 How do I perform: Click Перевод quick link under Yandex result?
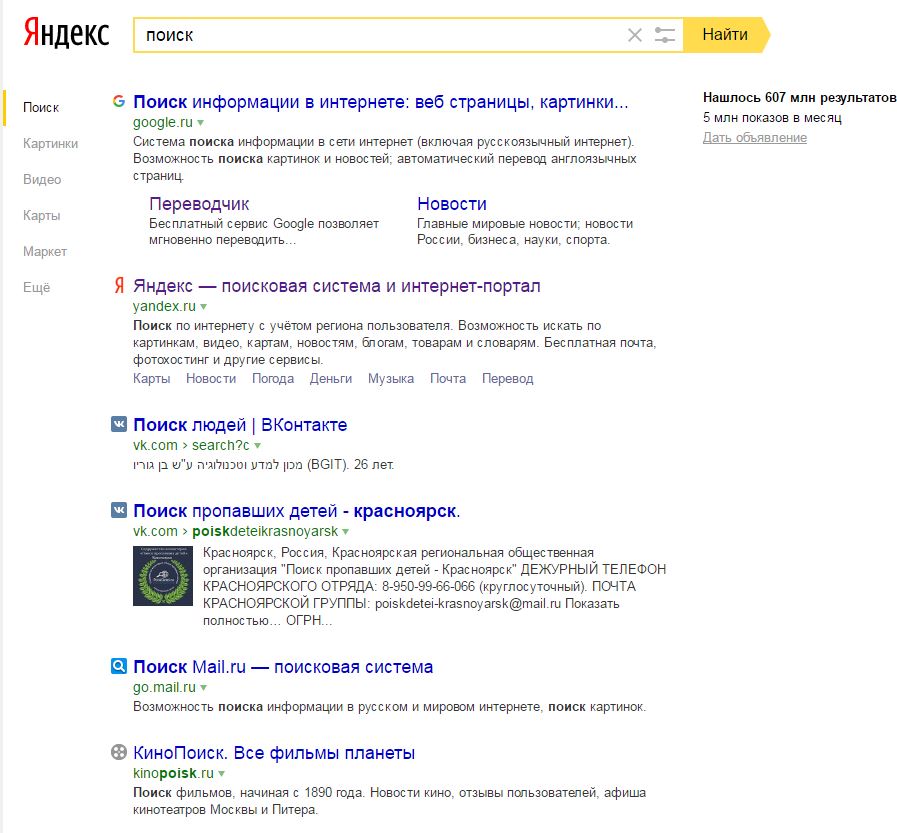pyautogui.click(x=507, y=379)
